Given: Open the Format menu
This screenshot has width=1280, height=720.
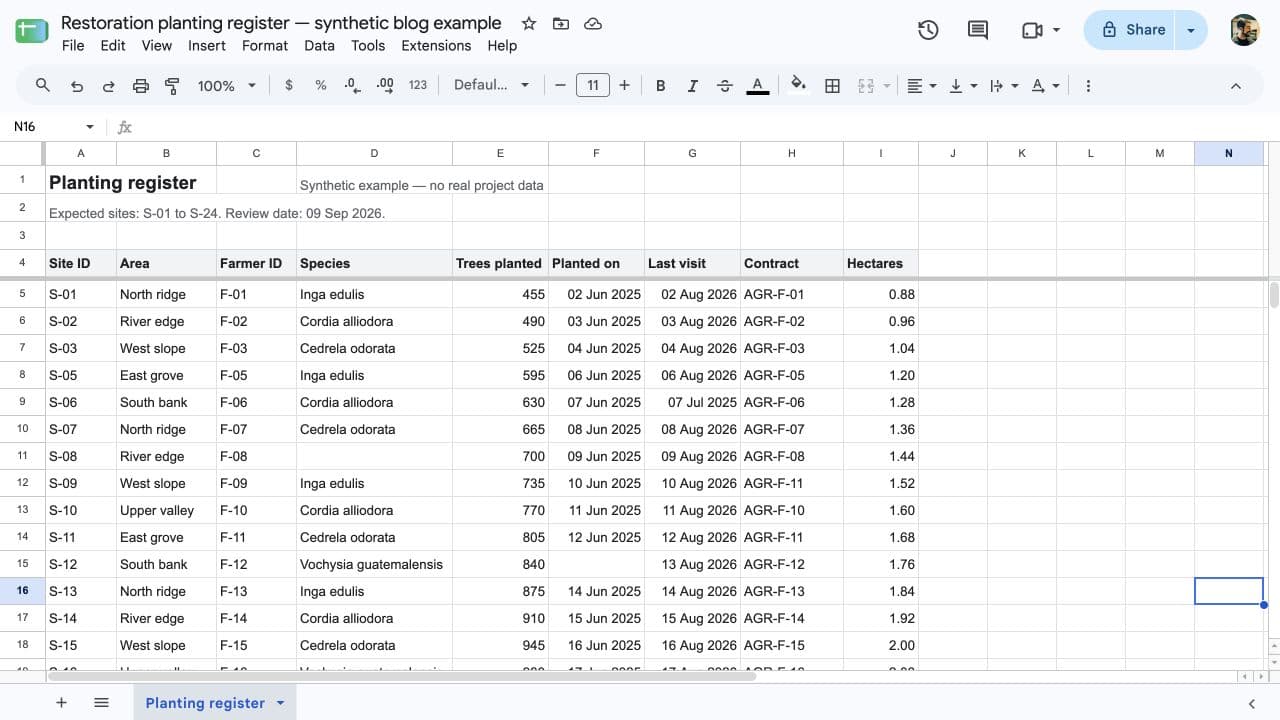Looking at the screenshot, I should click(265, 45).
